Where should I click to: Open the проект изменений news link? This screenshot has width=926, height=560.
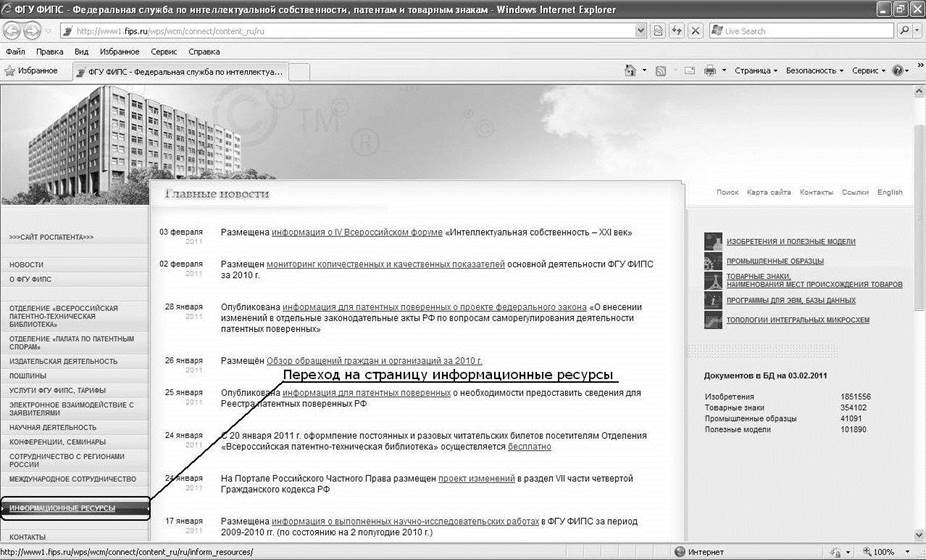477,478
